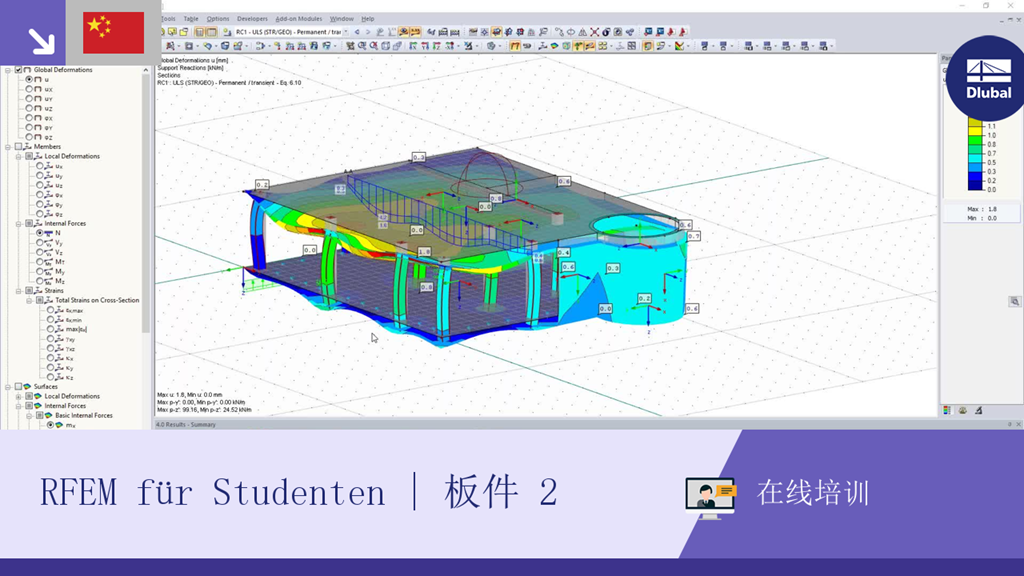Viewport: 1024px width, 576px height.
Task: Select surface moment mx radio button
Action: (50, 425)
